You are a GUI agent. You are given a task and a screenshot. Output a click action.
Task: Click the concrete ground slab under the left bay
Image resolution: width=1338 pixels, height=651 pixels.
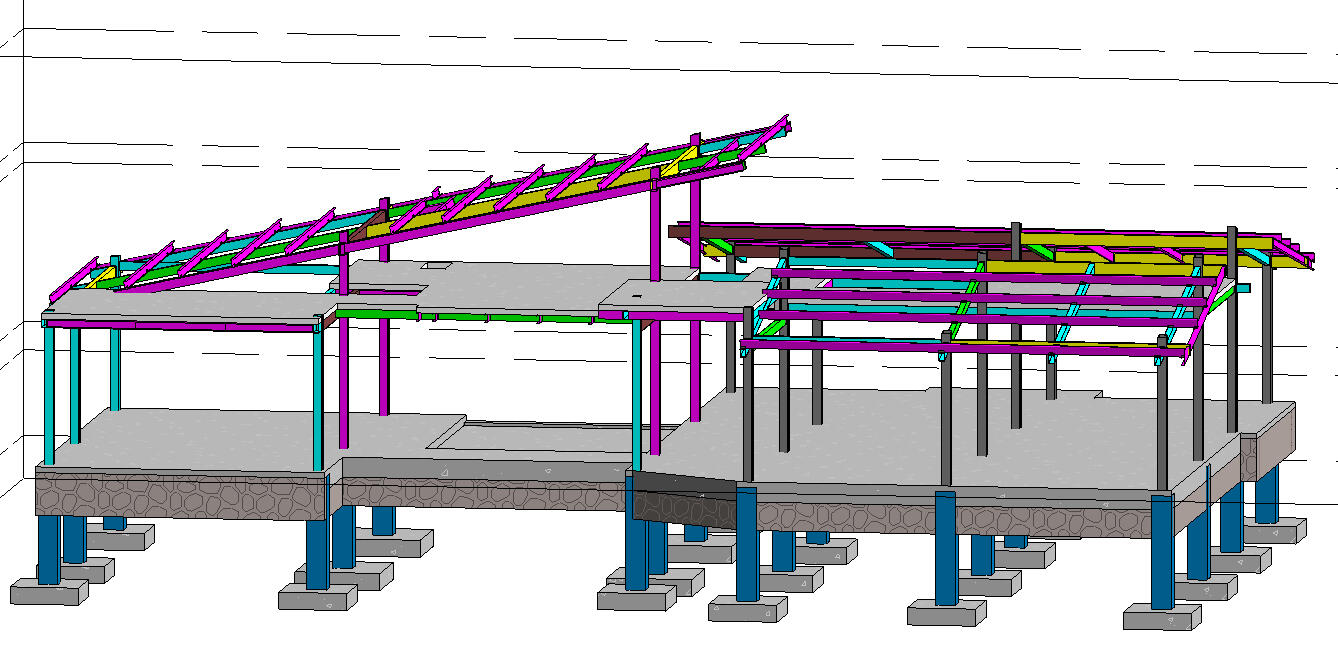click(200, 435)
